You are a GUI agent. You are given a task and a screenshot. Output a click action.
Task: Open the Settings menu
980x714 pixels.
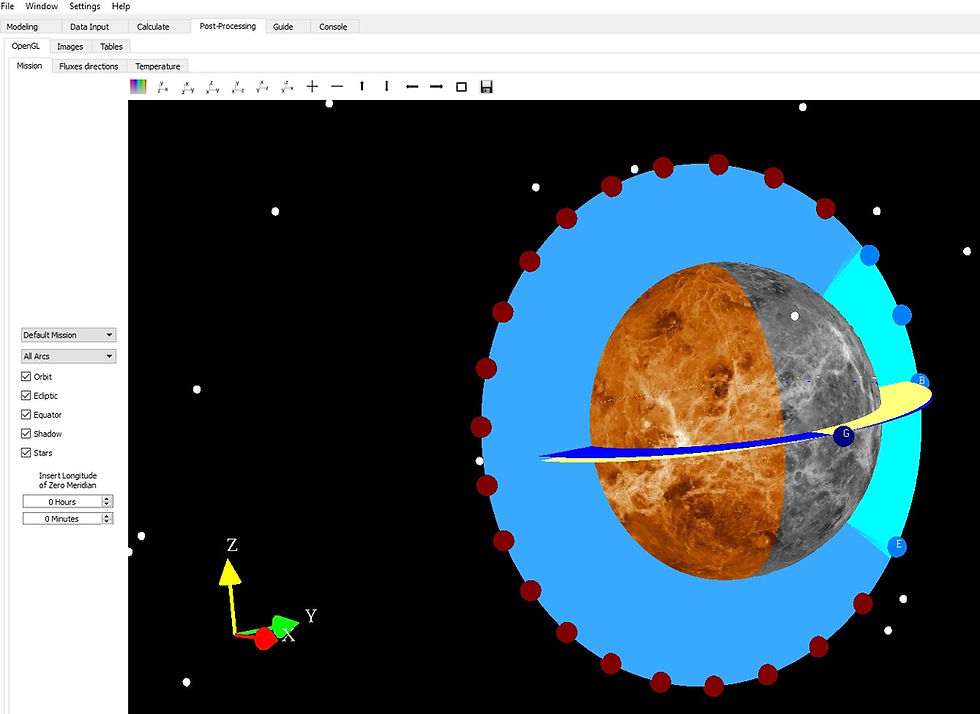pos(84,6)
